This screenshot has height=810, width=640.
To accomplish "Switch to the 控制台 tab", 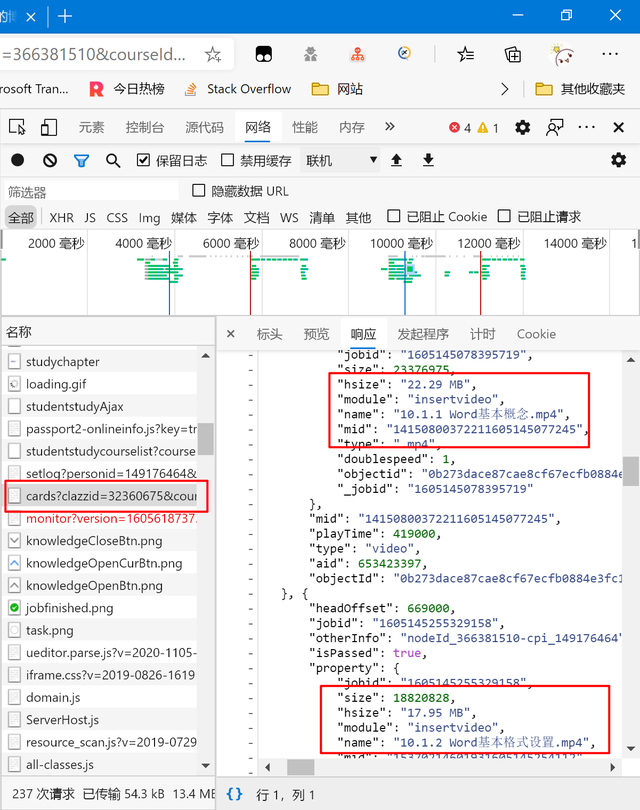I will click(145, 127).
